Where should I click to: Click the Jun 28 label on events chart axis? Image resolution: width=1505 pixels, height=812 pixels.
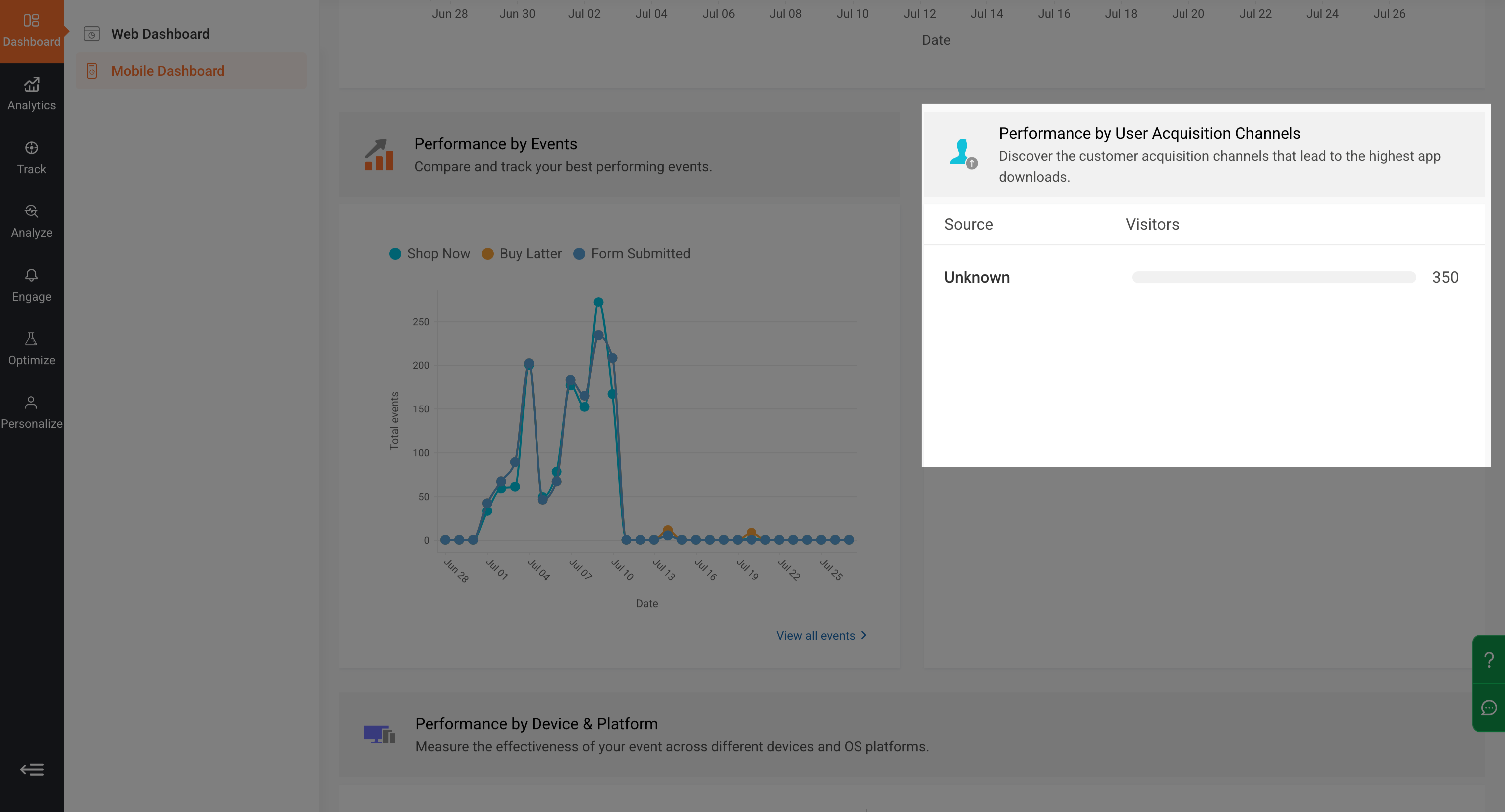point(456,571)
